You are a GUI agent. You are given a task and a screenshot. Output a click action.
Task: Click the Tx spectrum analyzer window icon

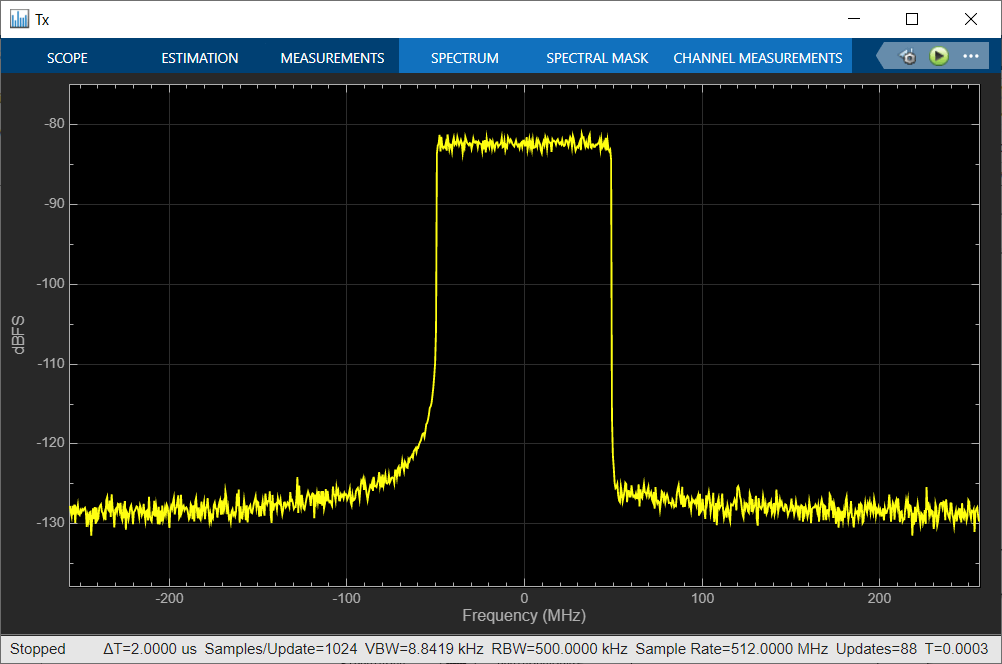19,19
